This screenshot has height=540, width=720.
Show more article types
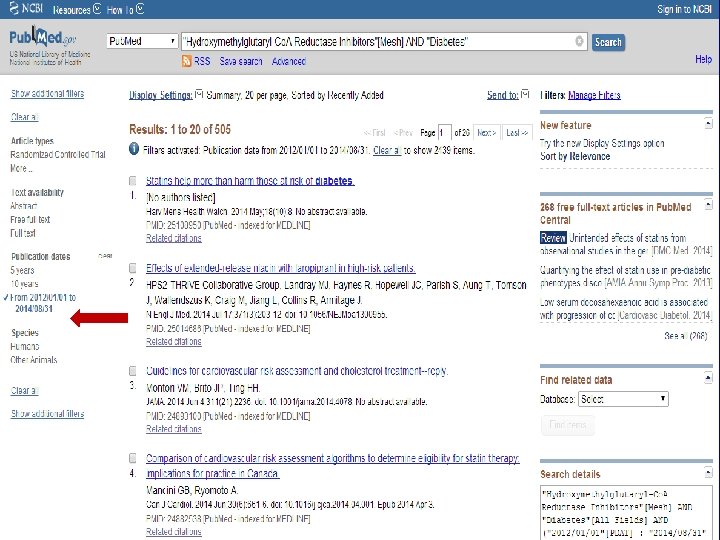point(21,168)
